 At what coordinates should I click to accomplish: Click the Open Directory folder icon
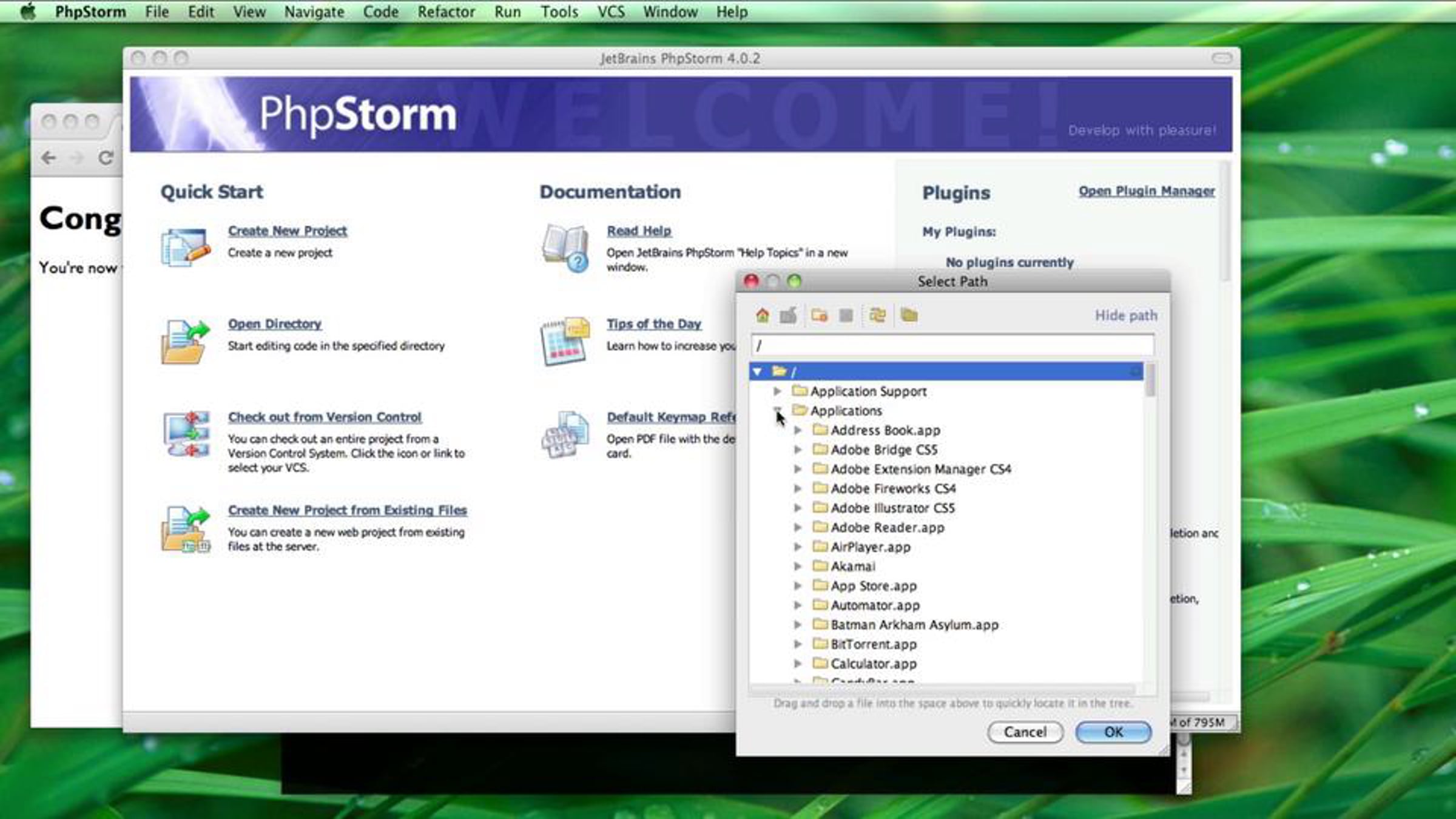pyautogui.click(x=186, y=341)
